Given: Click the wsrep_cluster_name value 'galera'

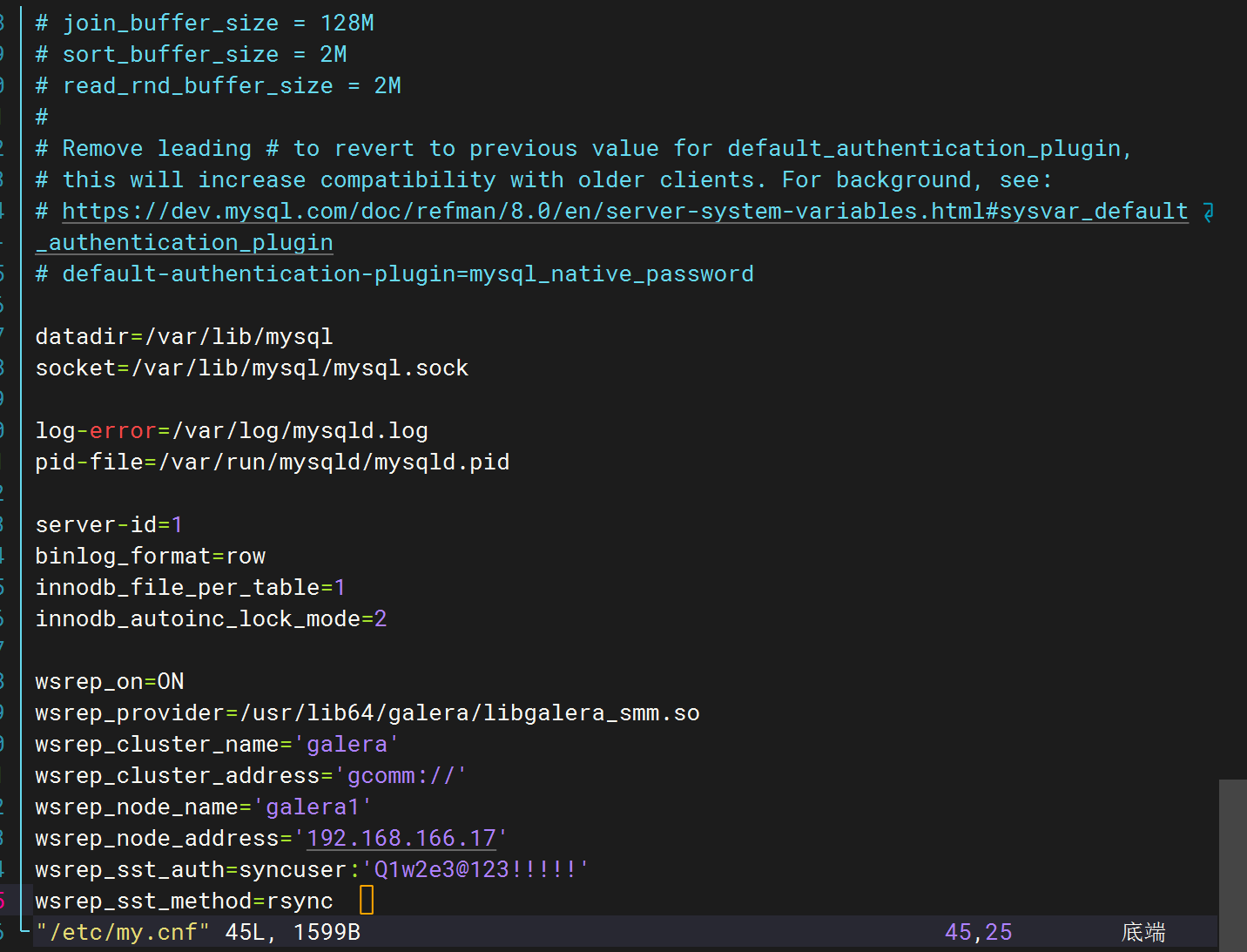Looking at the screenshot, I should click(348, 743).
